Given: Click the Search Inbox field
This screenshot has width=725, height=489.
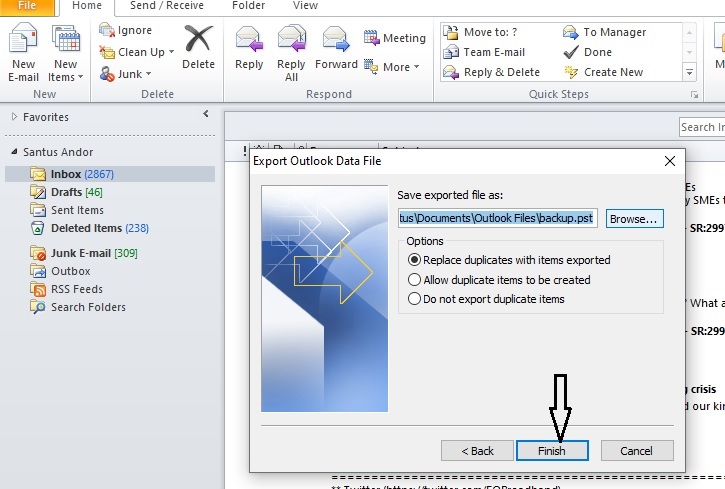Looking at the screenshot, I should click(702, 127).
